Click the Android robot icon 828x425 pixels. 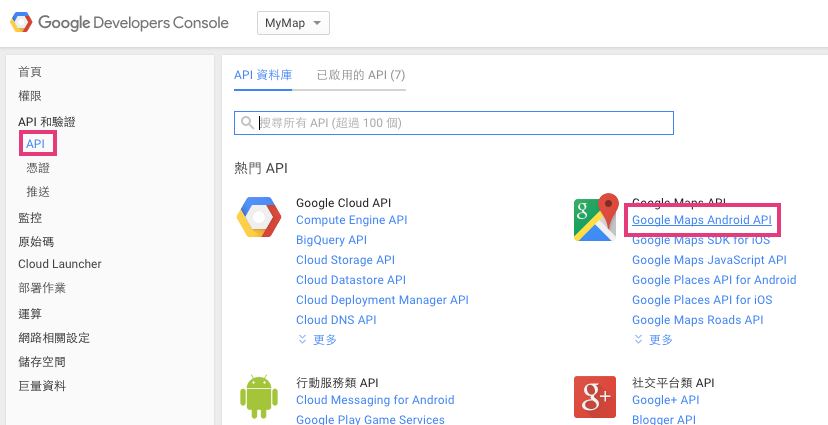click(x=259, y=397)
